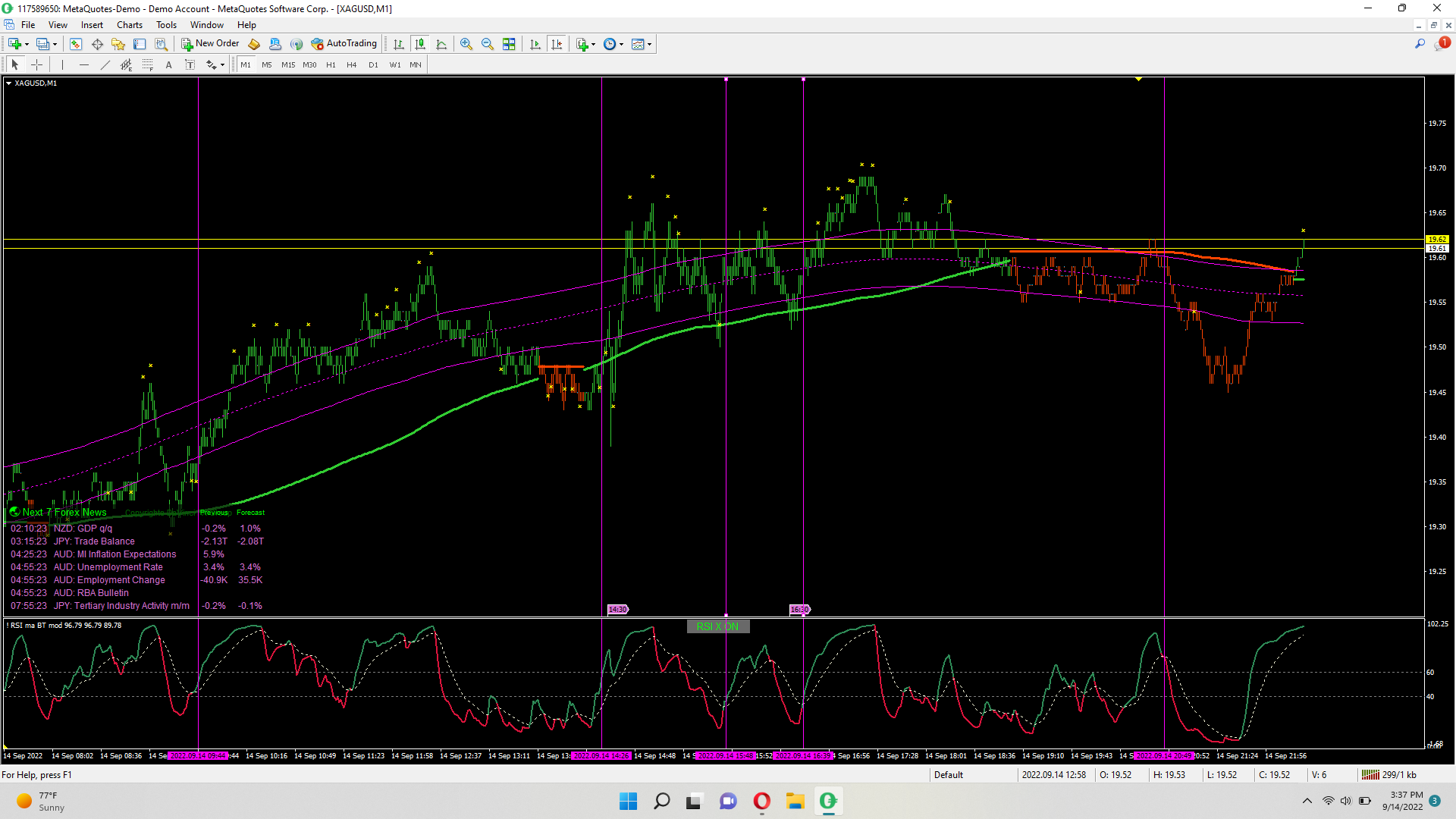The image size is (1456, 819).
Task: Select the Fibonacci retracement tool
Action: [x=148, y=65]
